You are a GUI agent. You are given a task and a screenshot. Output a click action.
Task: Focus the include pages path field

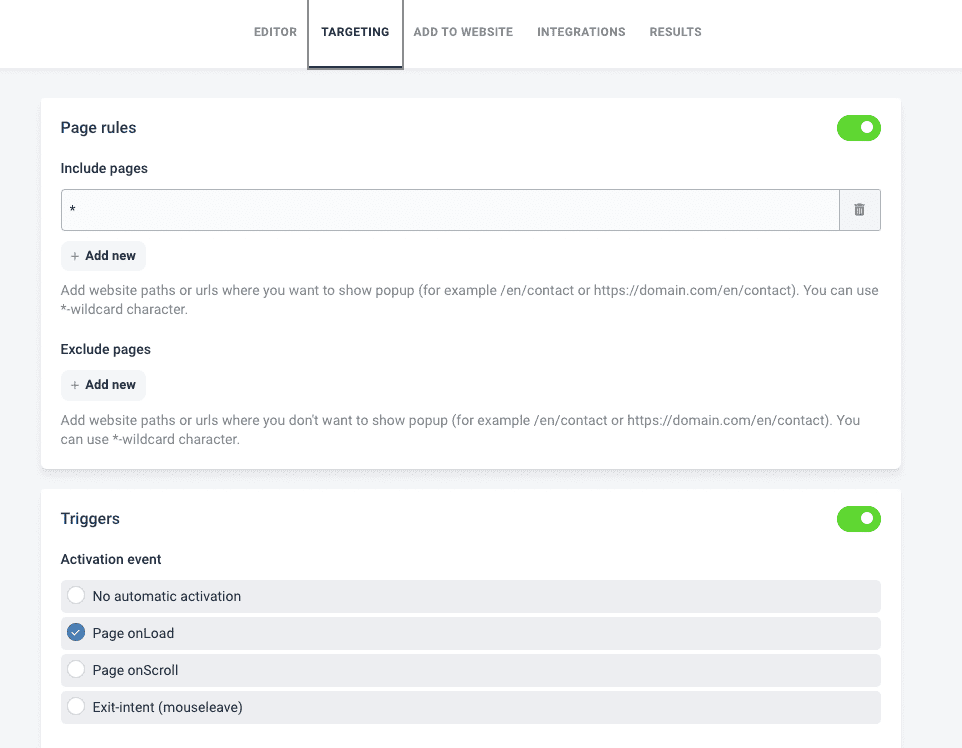[x=450, y=210]
